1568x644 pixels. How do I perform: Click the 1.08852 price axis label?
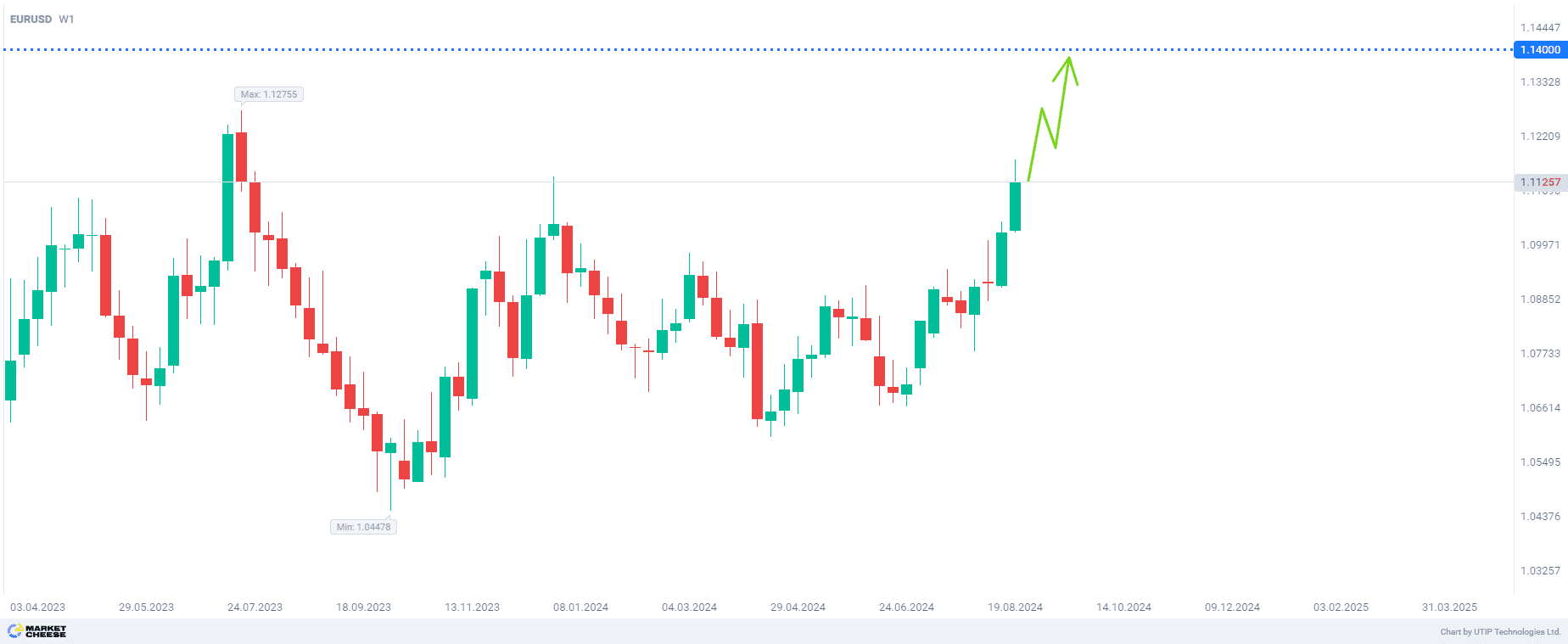pos(1539,300)
